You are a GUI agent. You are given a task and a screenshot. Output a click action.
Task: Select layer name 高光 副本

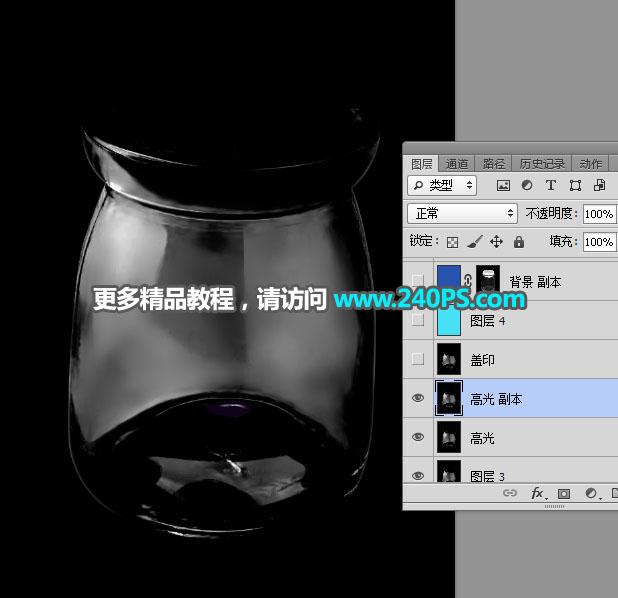pos(496,399)
